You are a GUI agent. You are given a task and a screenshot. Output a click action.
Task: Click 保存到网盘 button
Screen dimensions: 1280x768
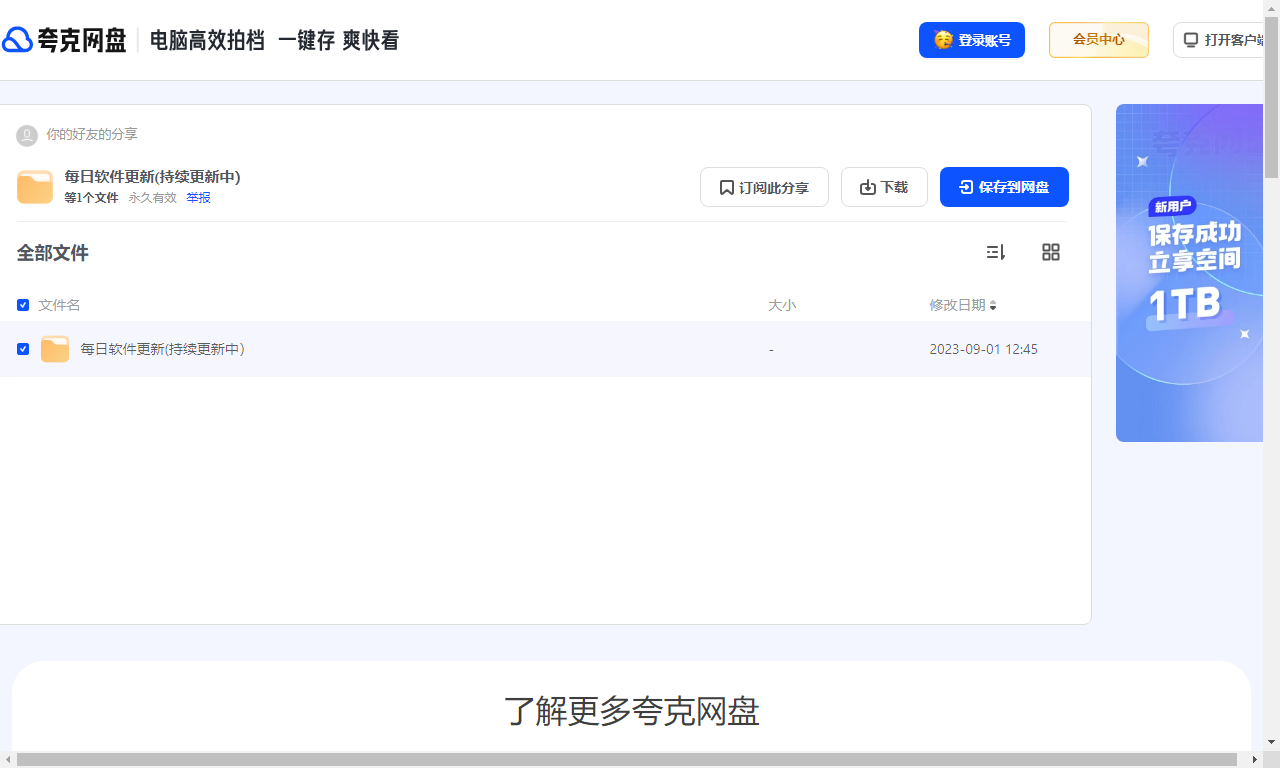click(1004, 187)
